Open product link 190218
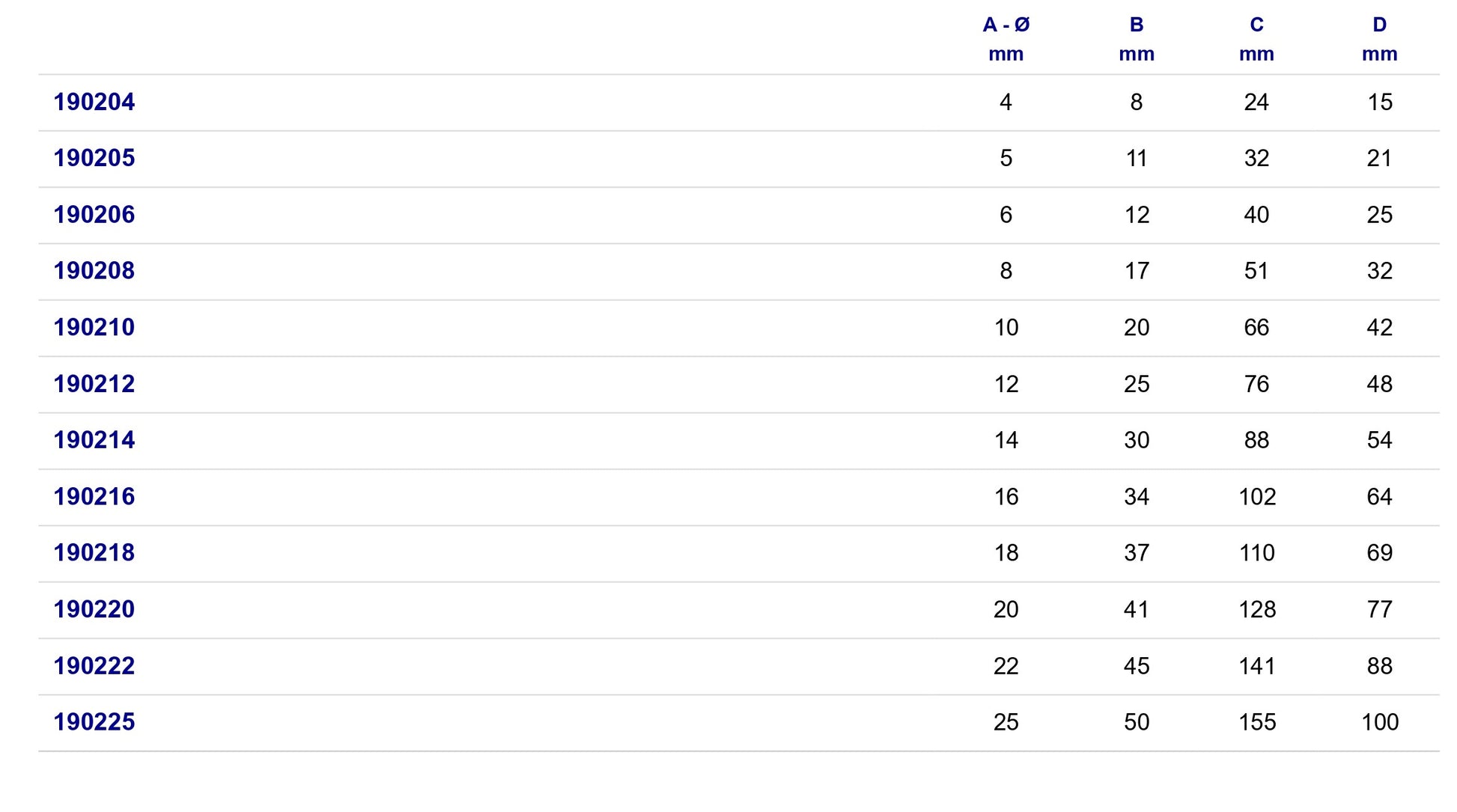 click(94, 553)
